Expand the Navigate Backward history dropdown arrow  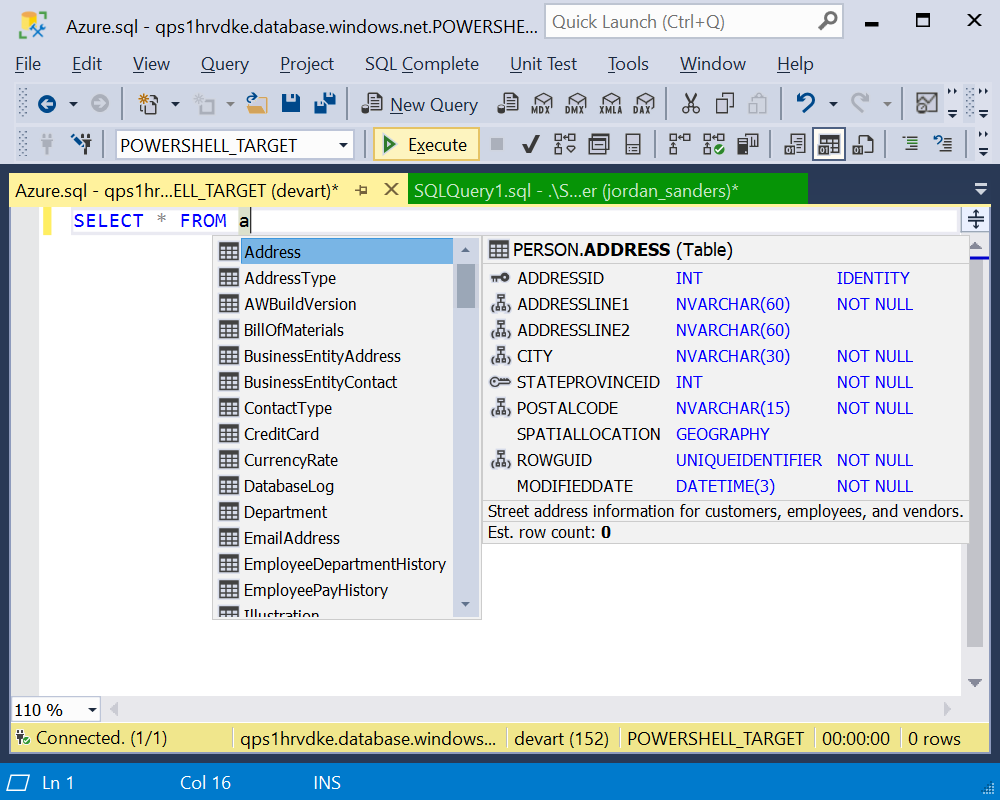coord(73,103)
